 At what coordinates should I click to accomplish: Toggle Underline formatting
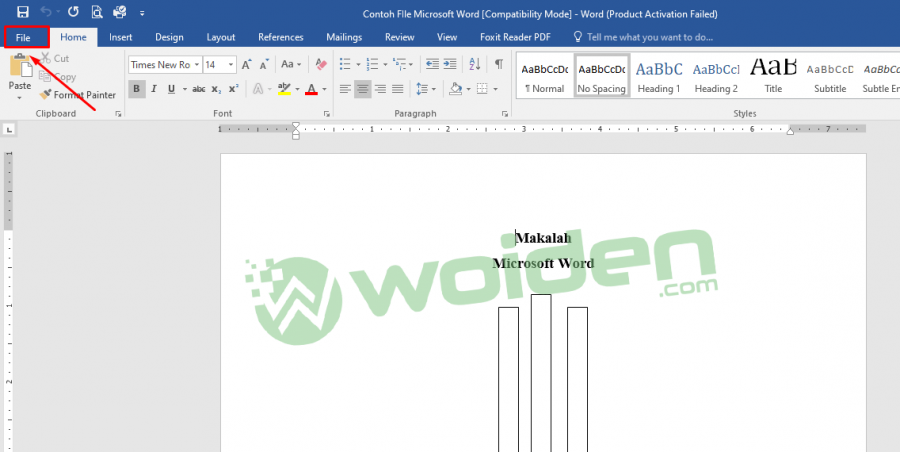tap(171, 89)
